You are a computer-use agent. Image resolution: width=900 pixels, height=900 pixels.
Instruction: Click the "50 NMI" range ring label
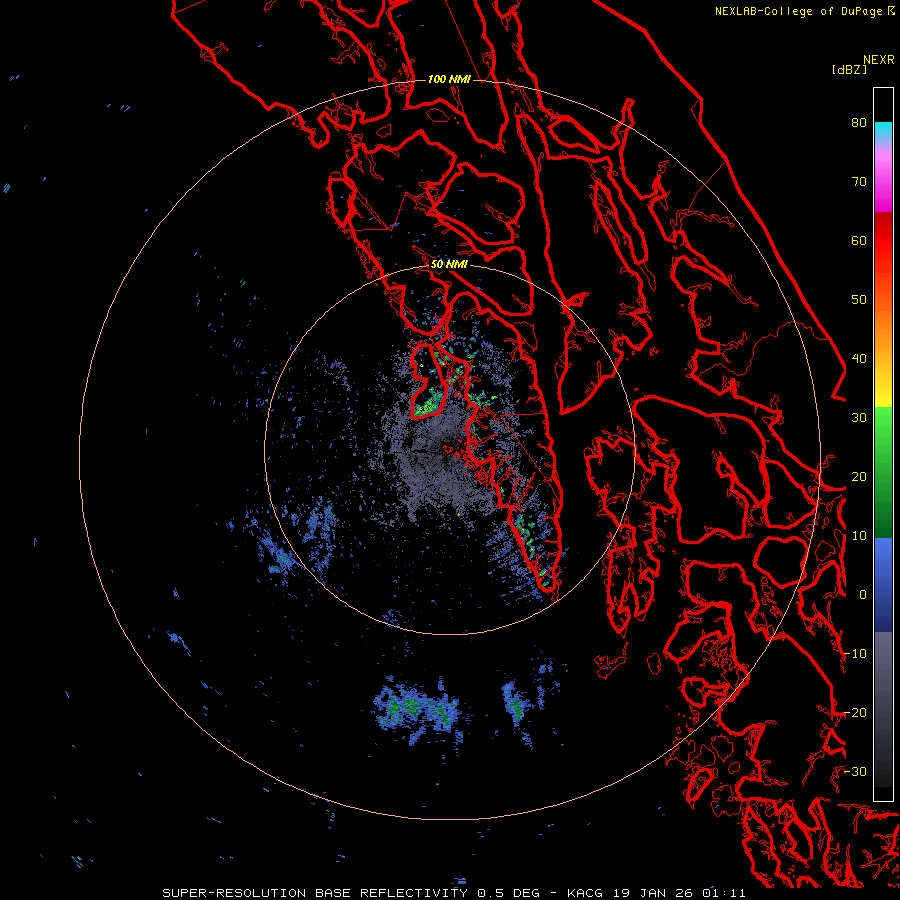pos(449,265)
